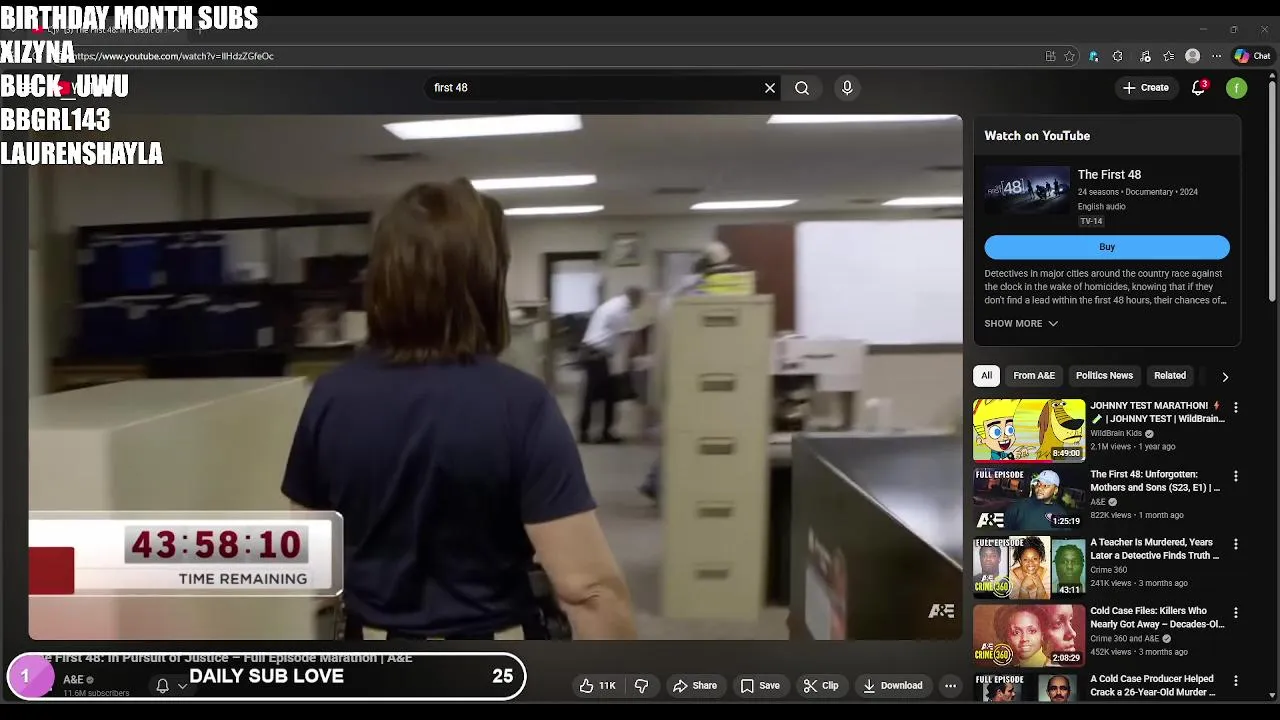Click the blue Buy button
The height and width of the screenshot is (720, 1280).
point(1107,247)
